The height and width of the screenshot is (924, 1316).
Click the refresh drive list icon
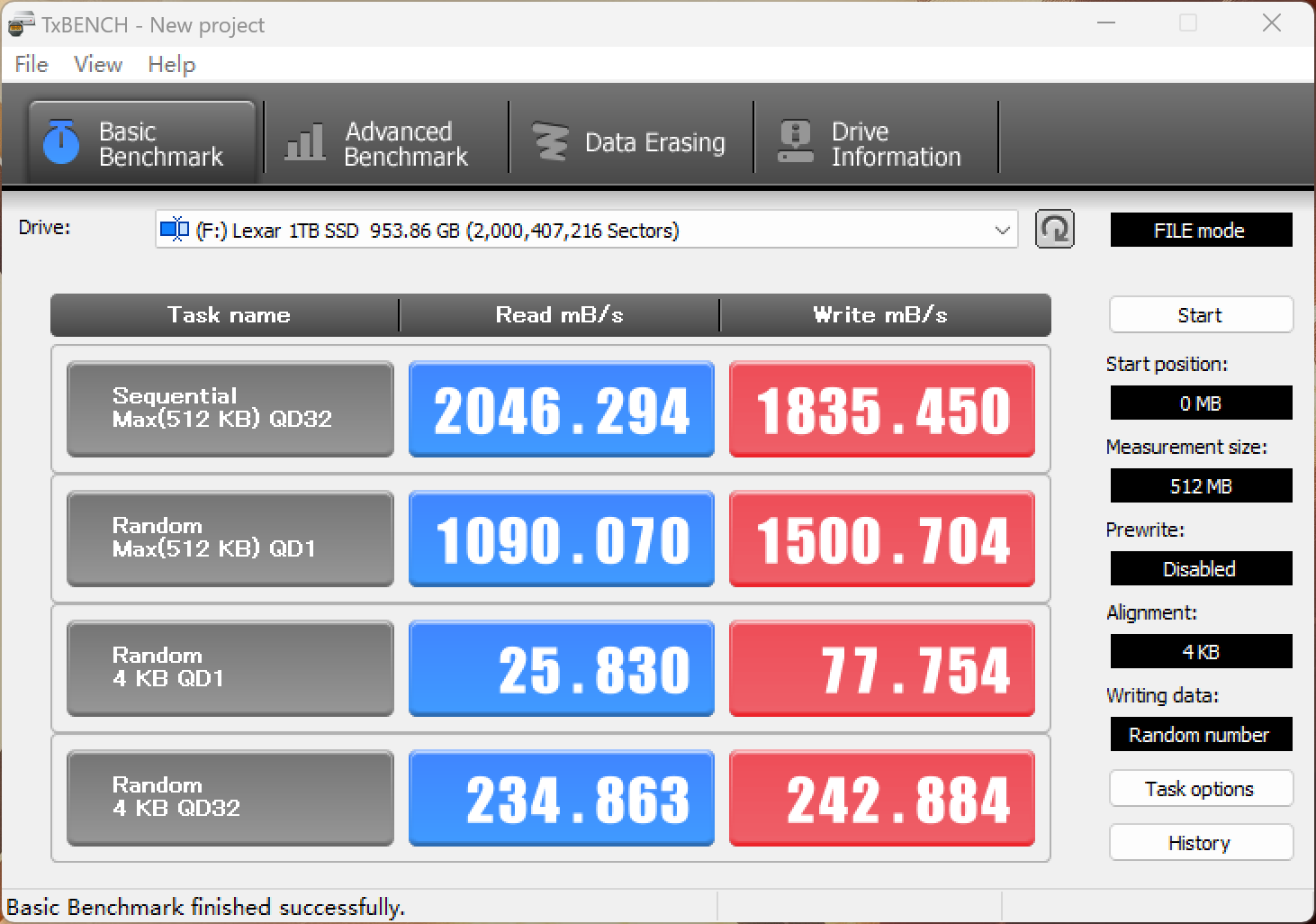pos(1054,230)
